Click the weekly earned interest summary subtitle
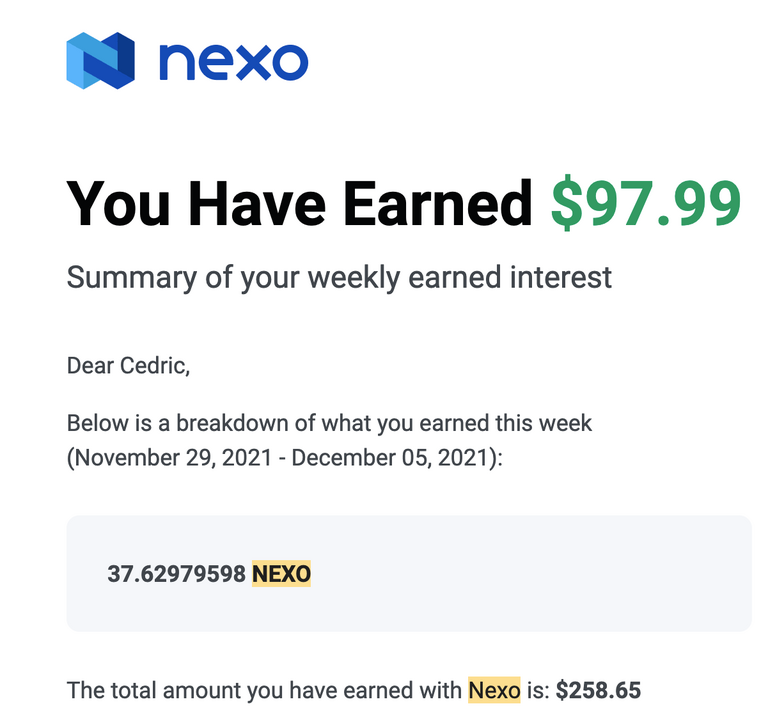The width and height of the screenshot is (784, 720). (x=339, y=278)
